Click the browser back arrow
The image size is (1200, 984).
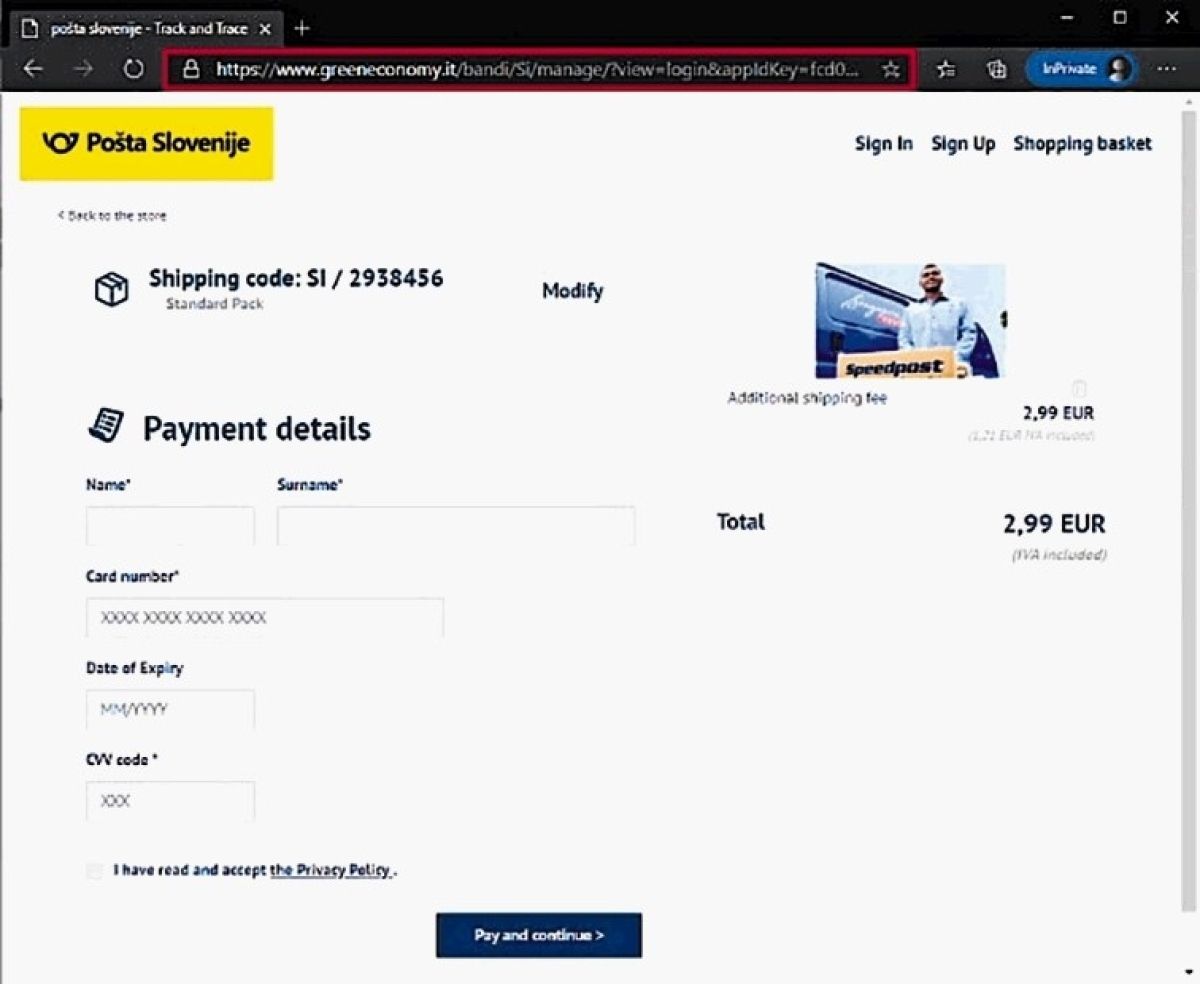click(x=33, y=69)
